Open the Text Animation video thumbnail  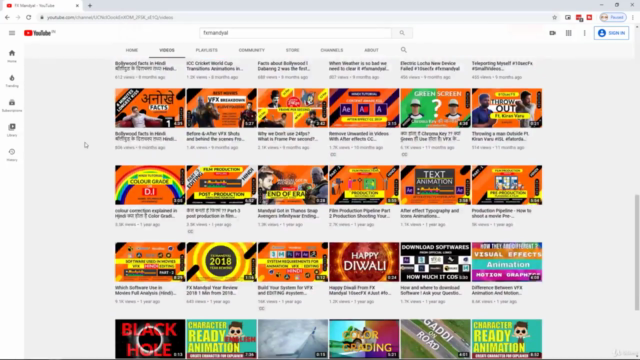(436, 185)
